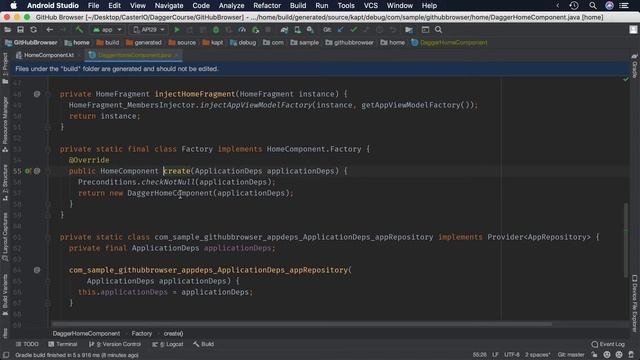Open the VCS menu
Screen dimensions: 640x360
pos(371,6)
